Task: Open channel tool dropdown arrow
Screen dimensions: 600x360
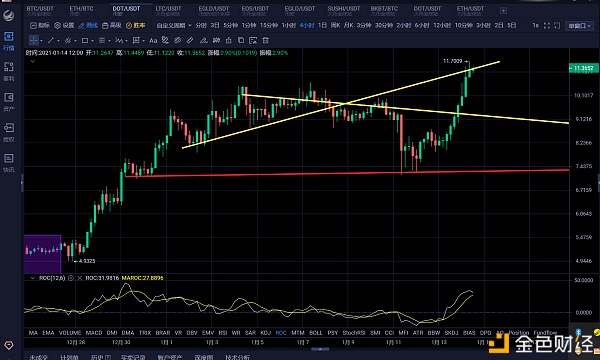Action: click(x=75, y=41)
